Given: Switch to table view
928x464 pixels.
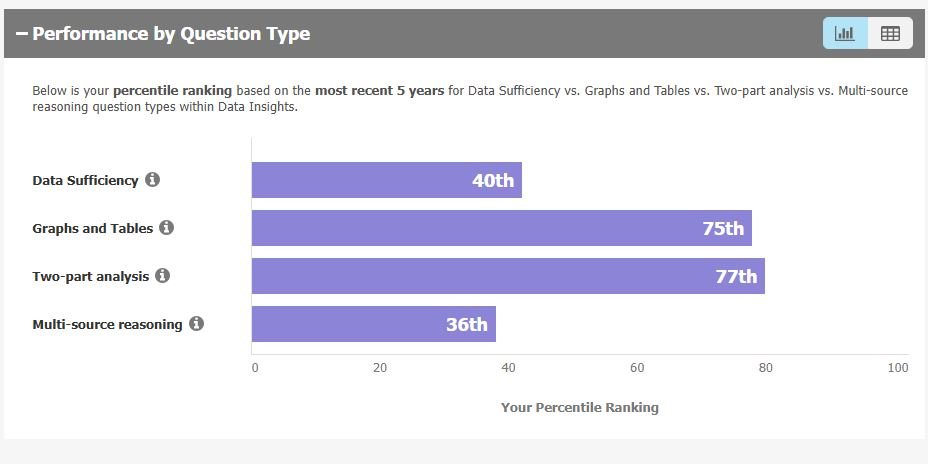Looking at the screenshot, I should coord(890,33).
